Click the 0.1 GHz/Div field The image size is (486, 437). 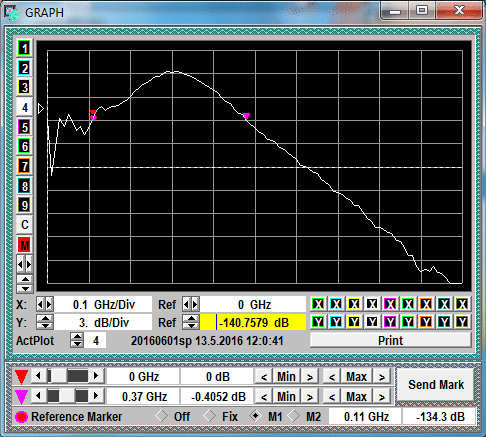[103, 304]
